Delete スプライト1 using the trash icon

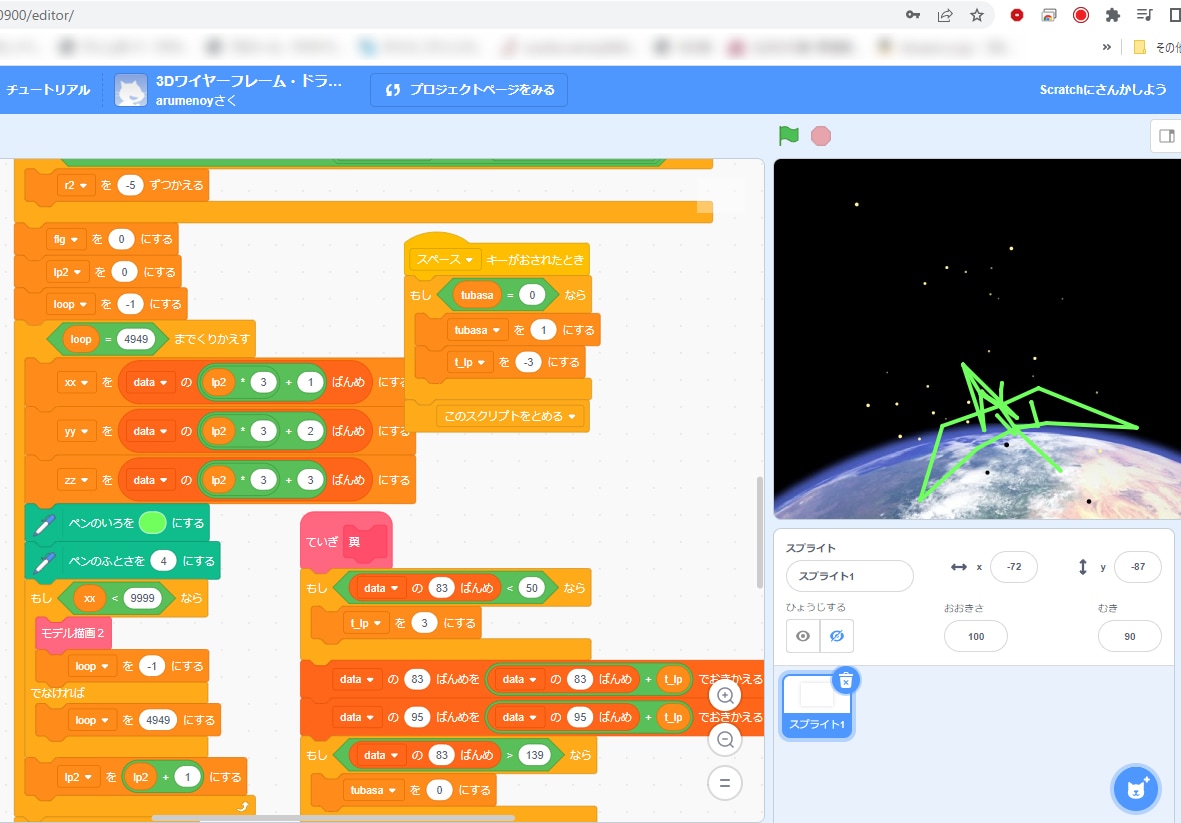coord(846,681)
